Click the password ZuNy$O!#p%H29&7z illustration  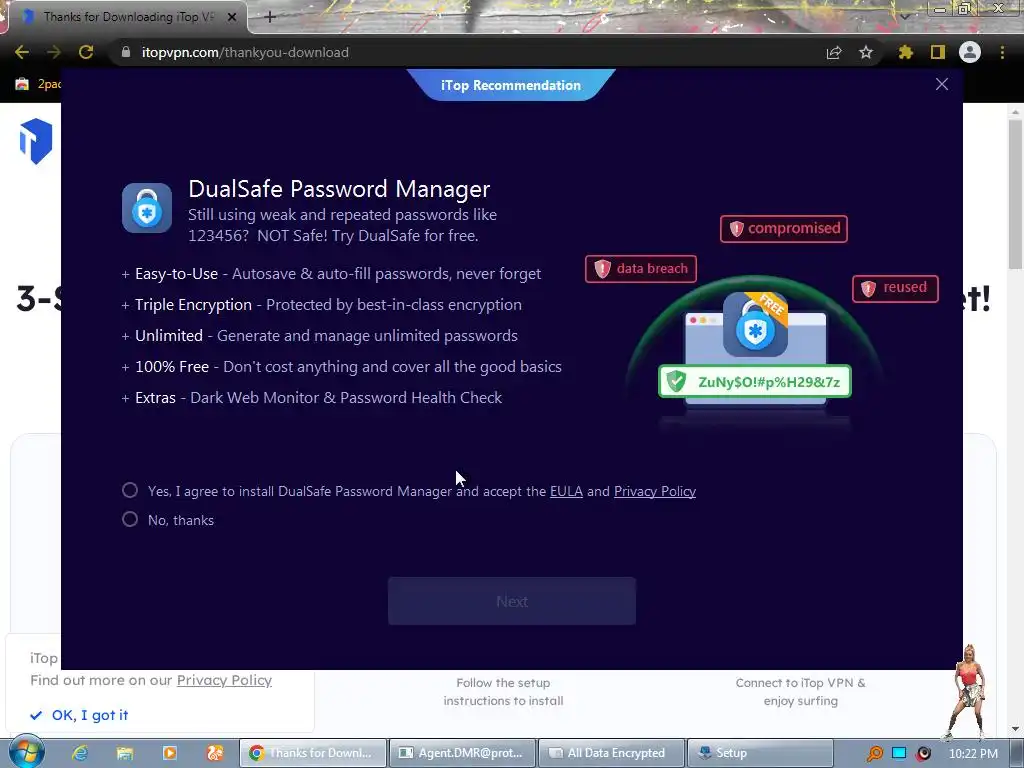755,381
